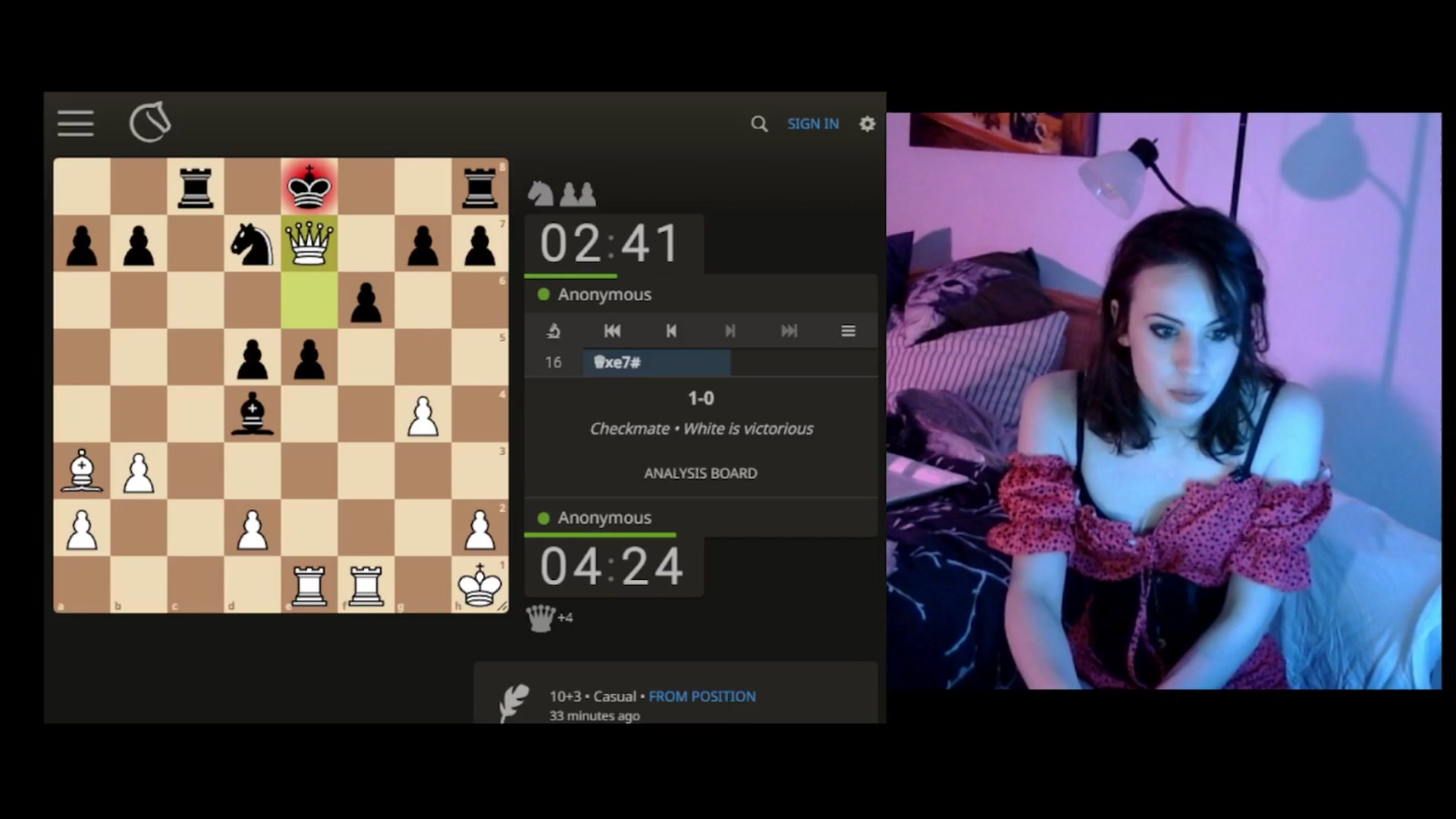
Task: Step back one move
Action: click(x=671, y=331)
